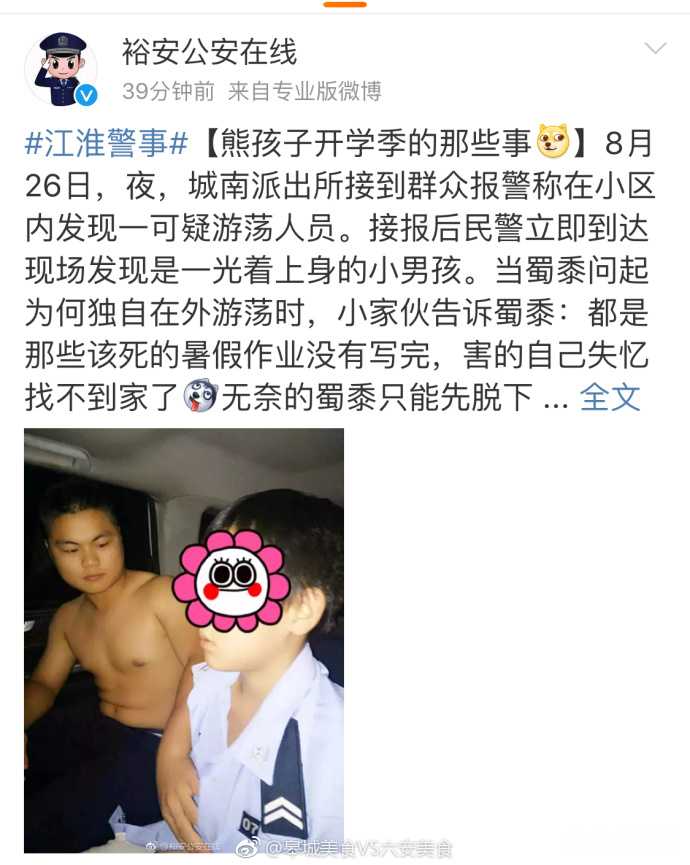Screen dimensions: 690x865
Task: Tap the orange drag handle at top
Action: (345, 4)
